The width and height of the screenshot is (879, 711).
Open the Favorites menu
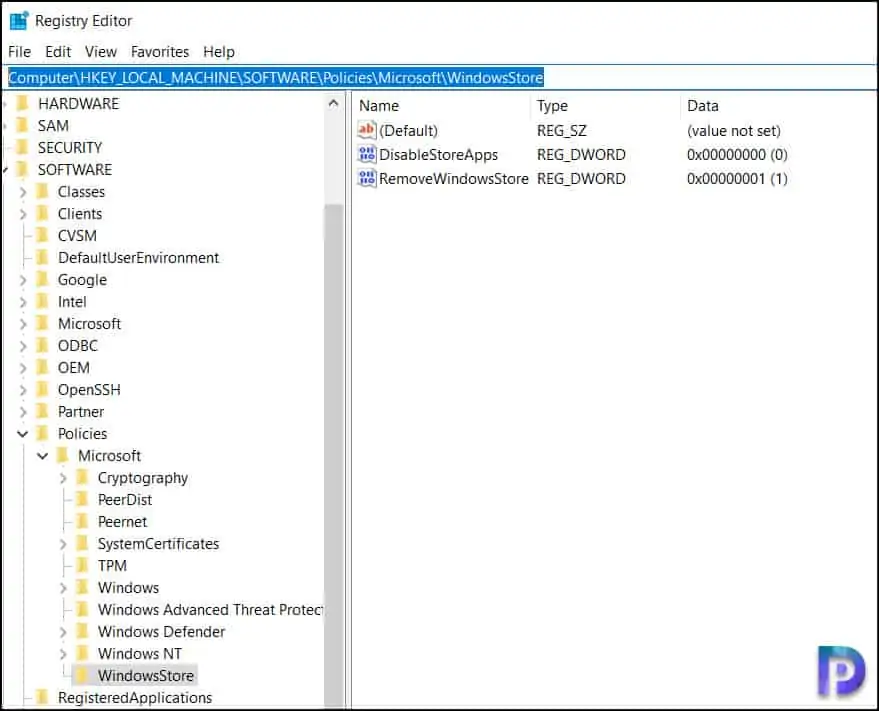tap(160, 52)
